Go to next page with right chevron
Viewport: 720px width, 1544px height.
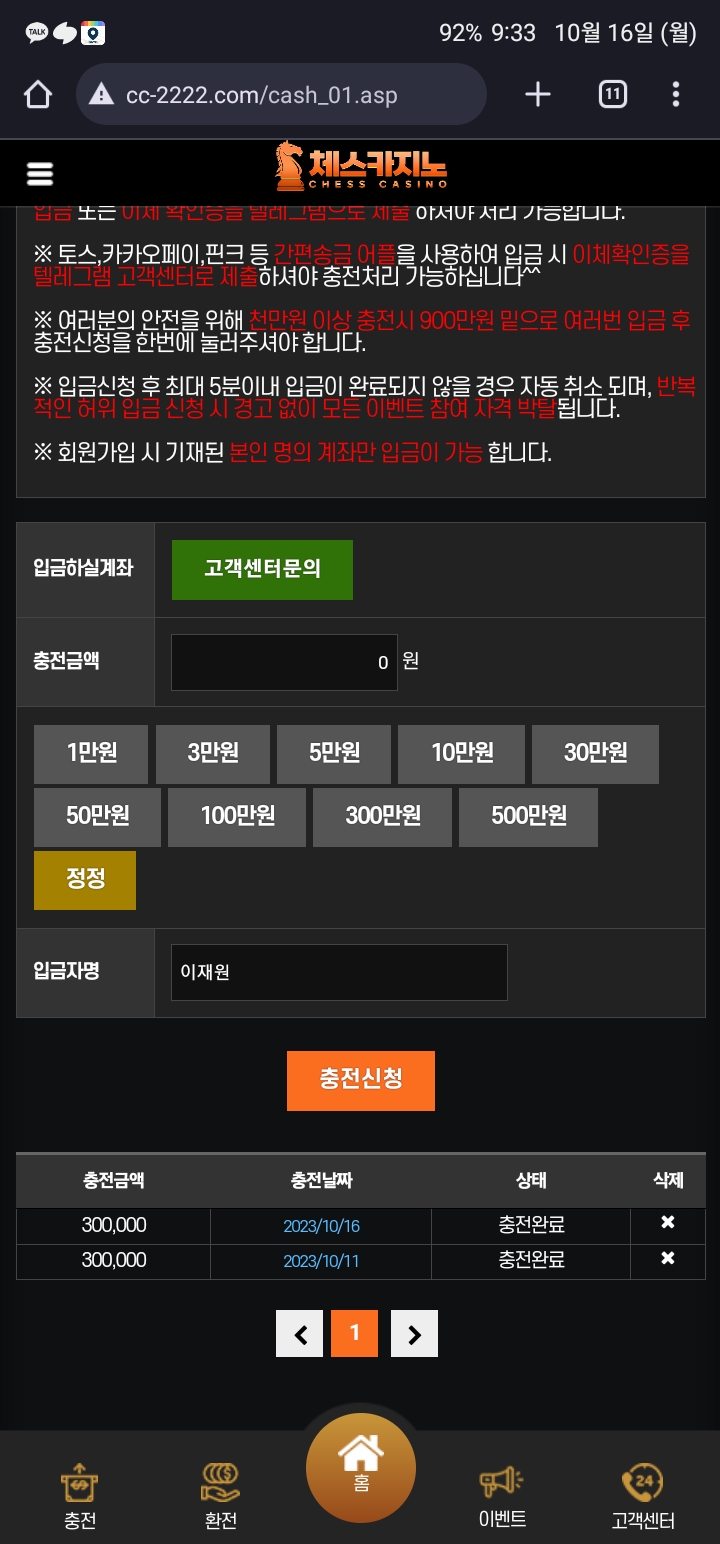(414, 1333)
